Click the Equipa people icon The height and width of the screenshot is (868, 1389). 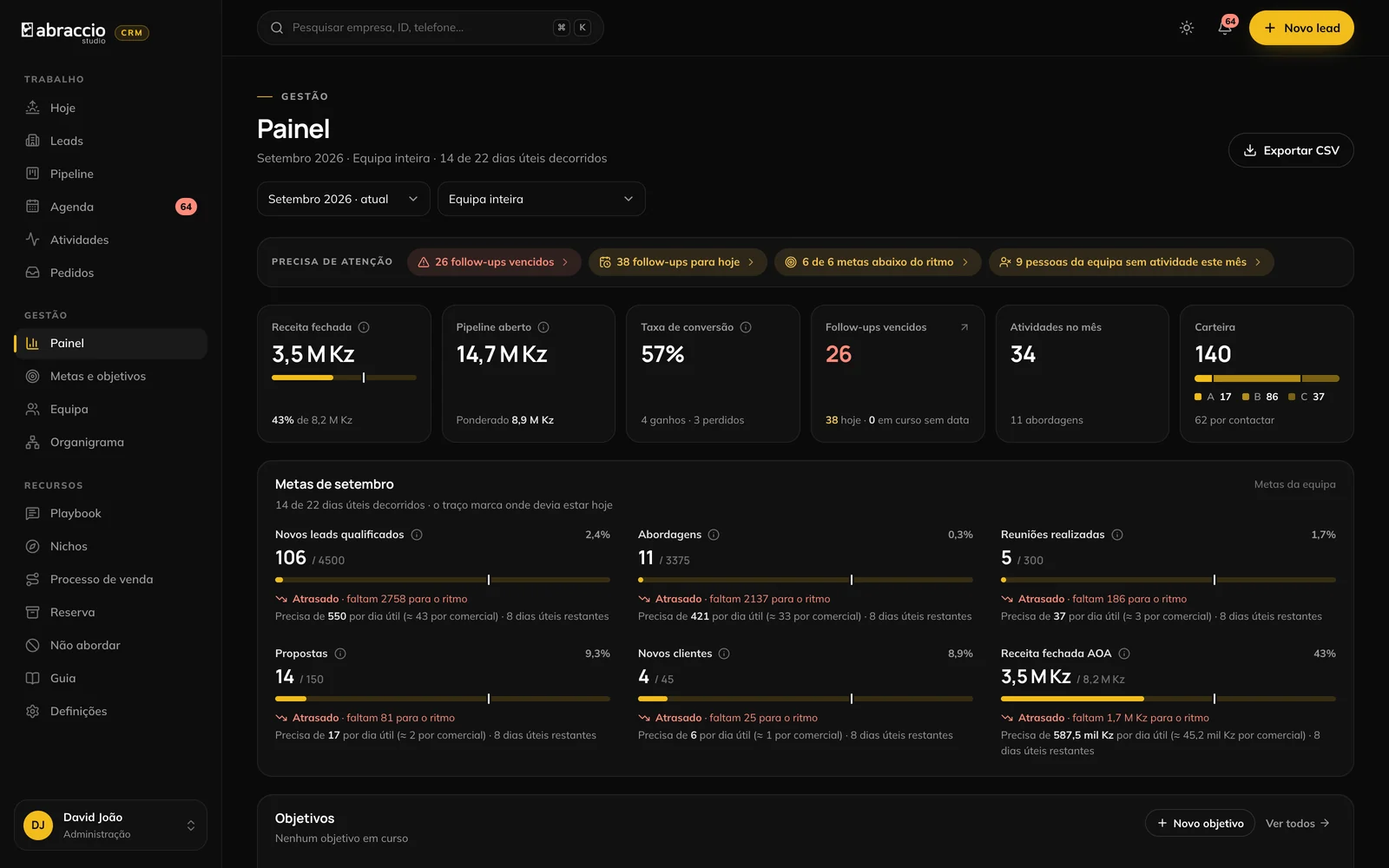tap(33, 409)
